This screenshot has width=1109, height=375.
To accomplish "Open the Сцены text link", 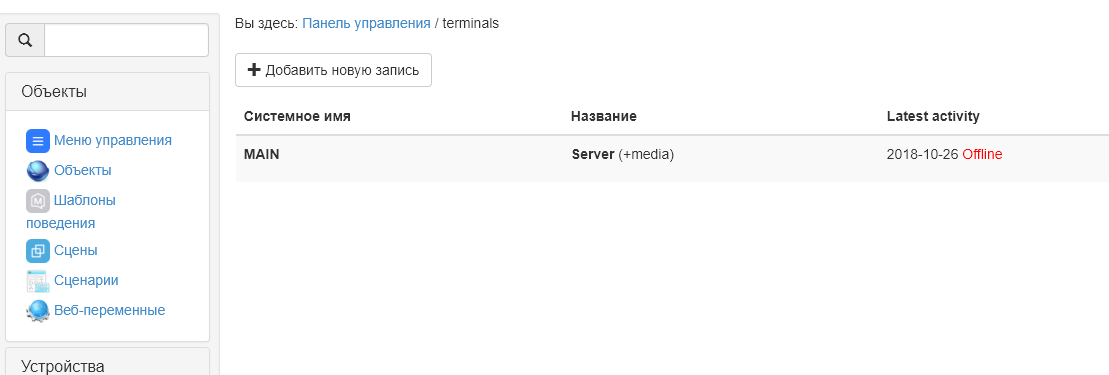I will tap(76, 250).
